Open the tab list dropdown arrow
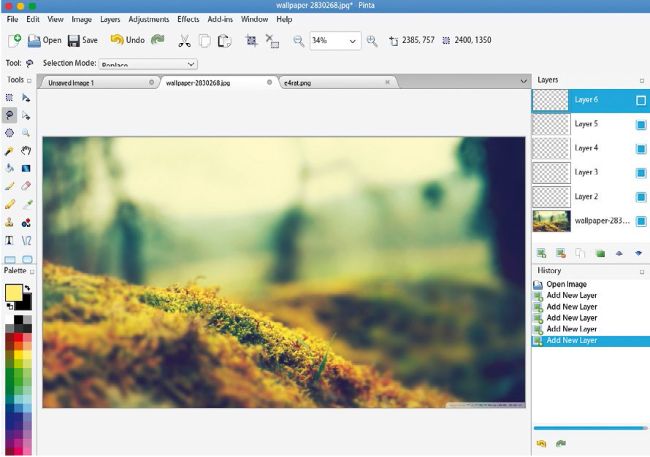Viewport: 650px width, 457px height. pyautogui.click(x=523, y=82)
